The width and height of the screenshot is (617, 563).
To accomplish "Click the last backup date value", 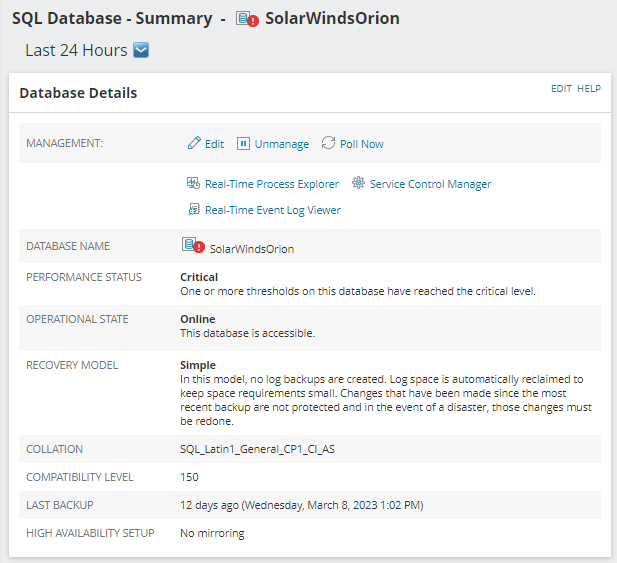I will (x=301, y=505).
